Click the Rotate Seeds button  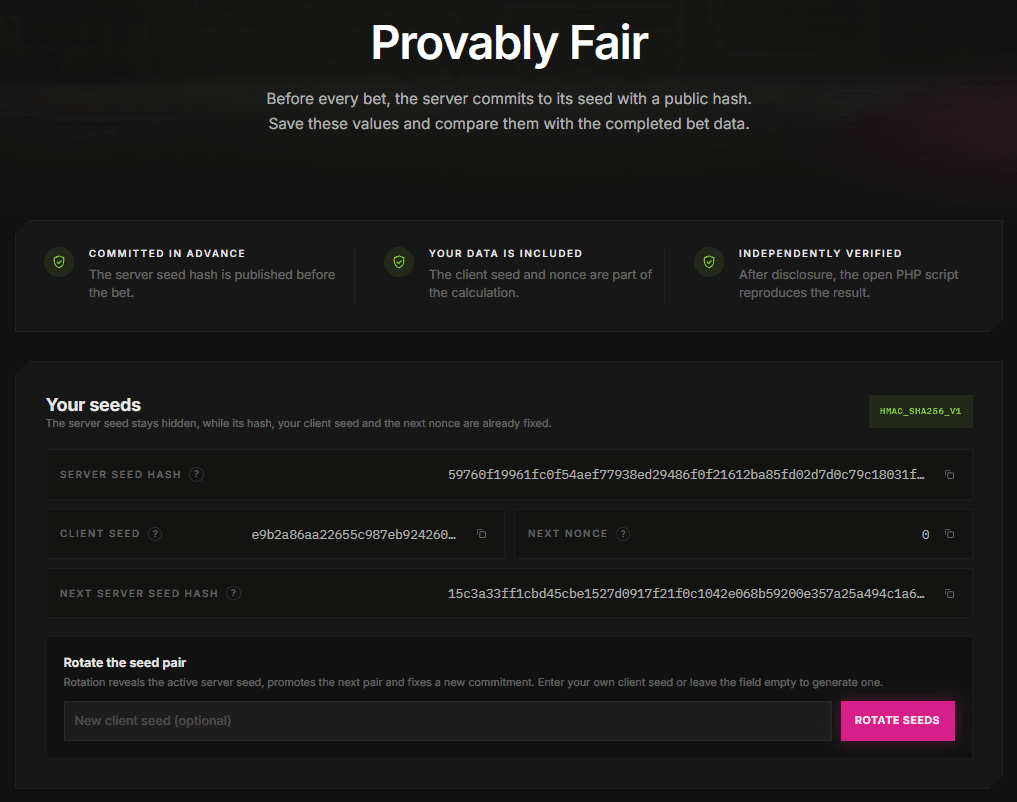[897, 720]
